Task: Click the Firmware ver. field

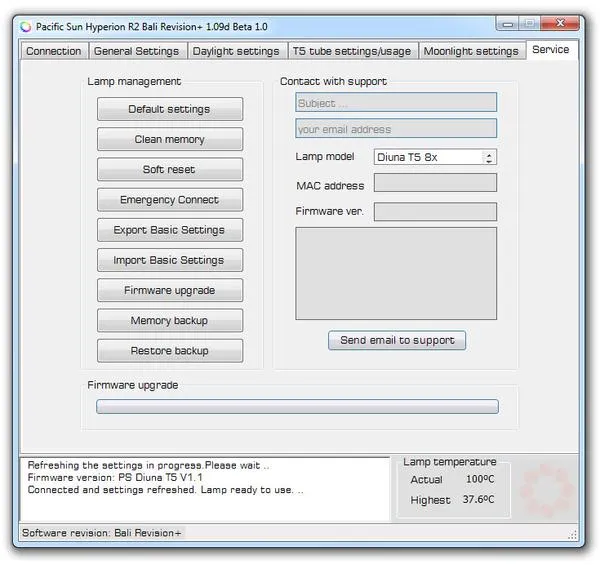Action: (435, 212)
